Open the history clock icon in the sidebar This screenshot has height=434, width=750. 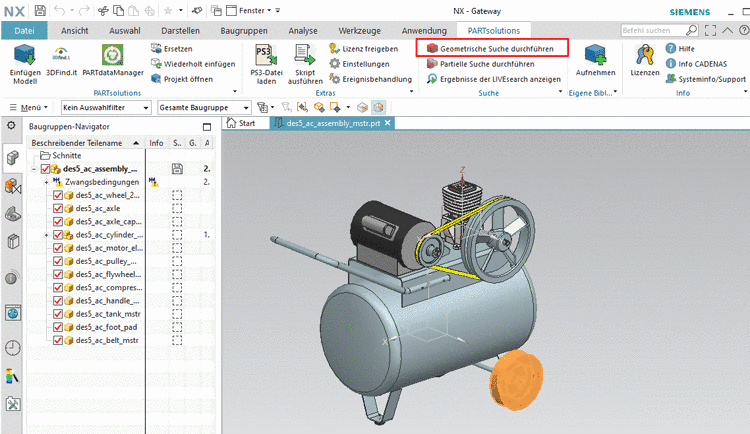[x=13, y=348]
